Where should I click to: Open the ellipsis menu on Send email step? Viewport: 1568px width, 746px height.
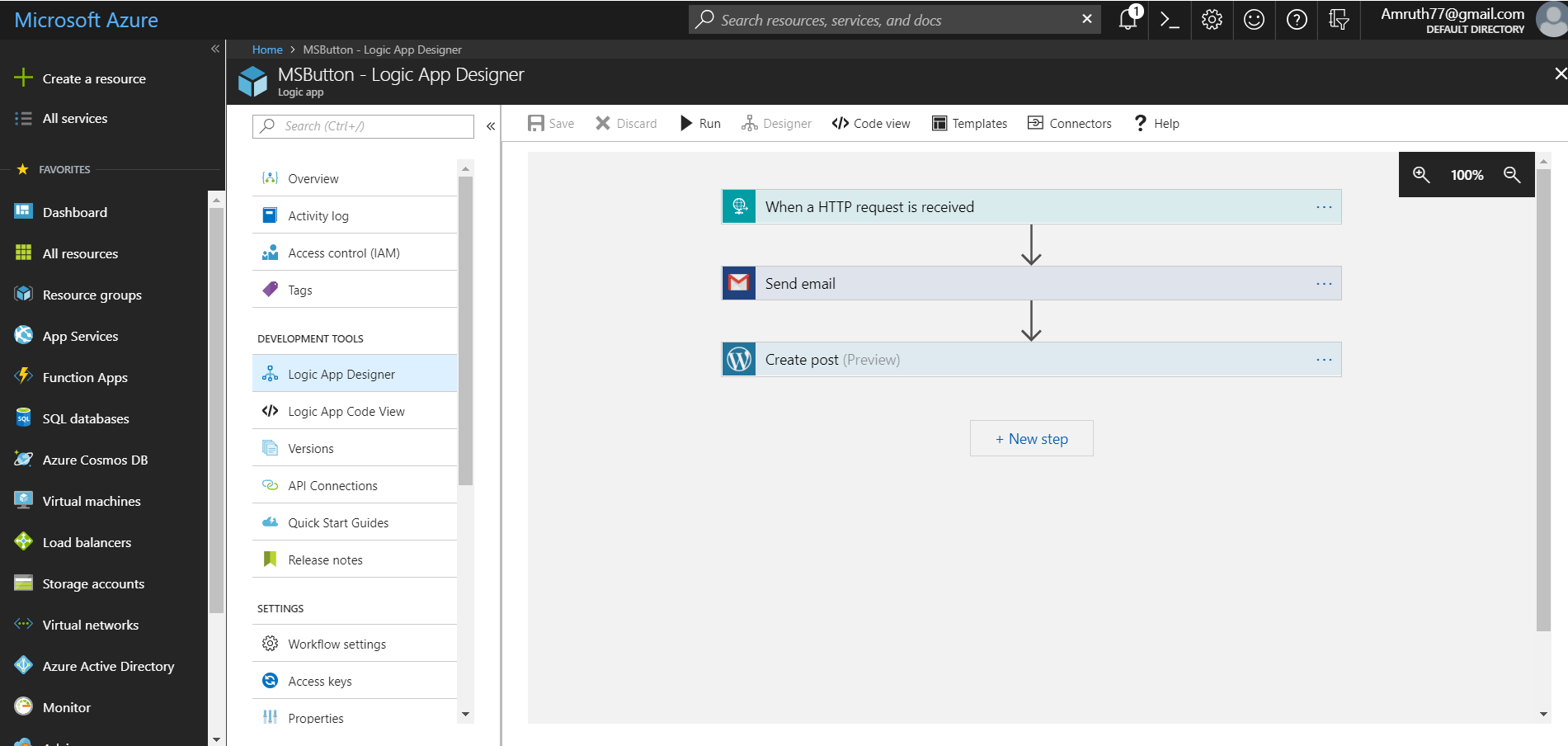coord(1324,283)
